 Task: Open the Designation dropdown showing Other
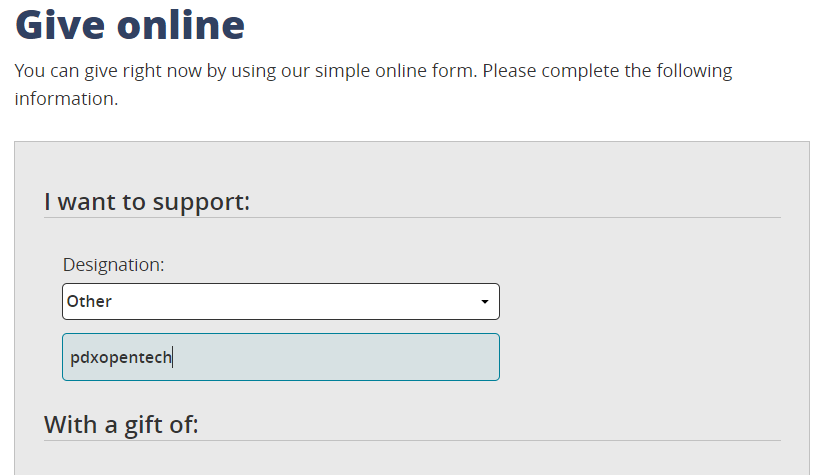(280, 301)
